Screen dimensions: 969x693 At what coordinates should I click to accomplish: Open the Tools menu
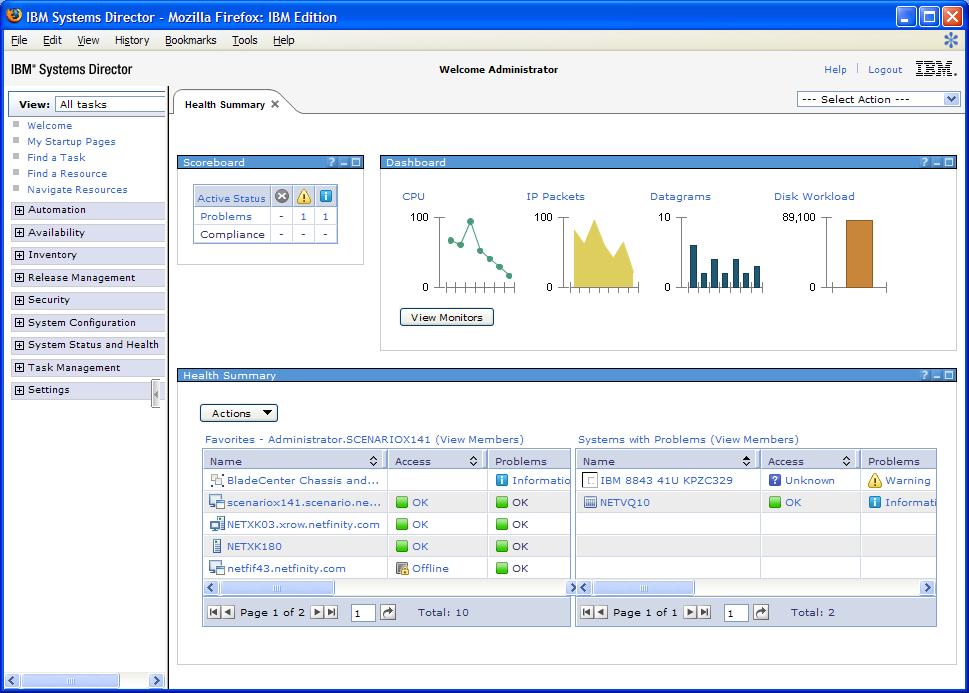click(245, 40)
